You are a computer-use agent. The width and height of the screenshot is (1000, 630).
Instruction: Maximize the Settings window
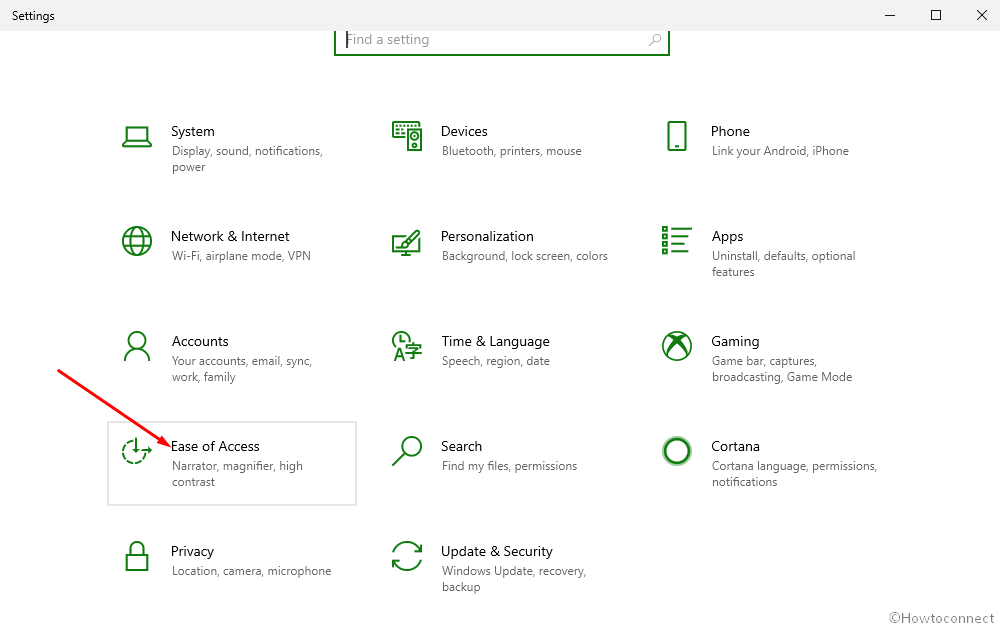[936, 15]
